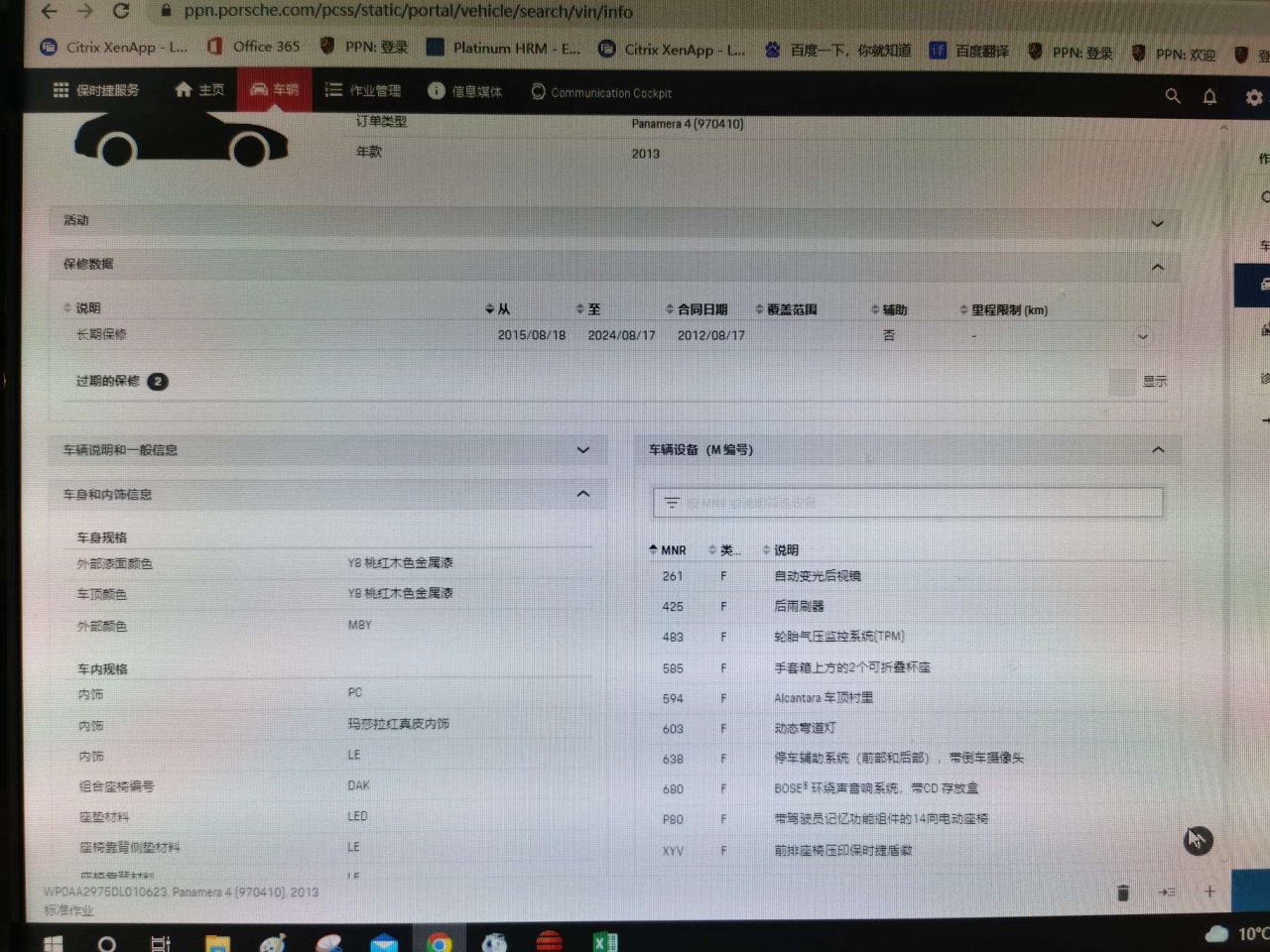Open the Communication Cockpit tab

click(x=601, y=92)
